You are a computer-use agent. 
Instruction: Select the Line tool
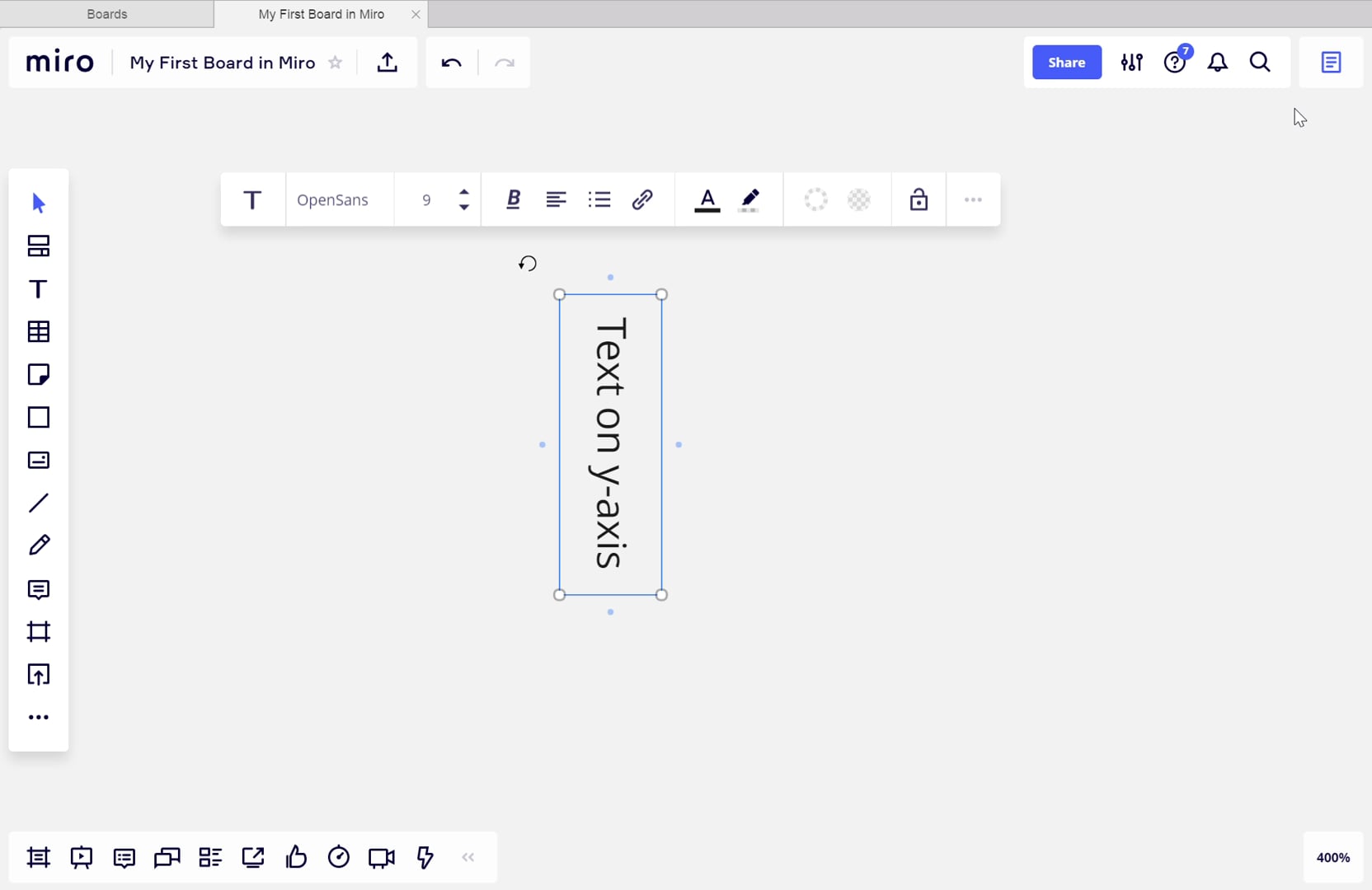(x=38, y=503)
